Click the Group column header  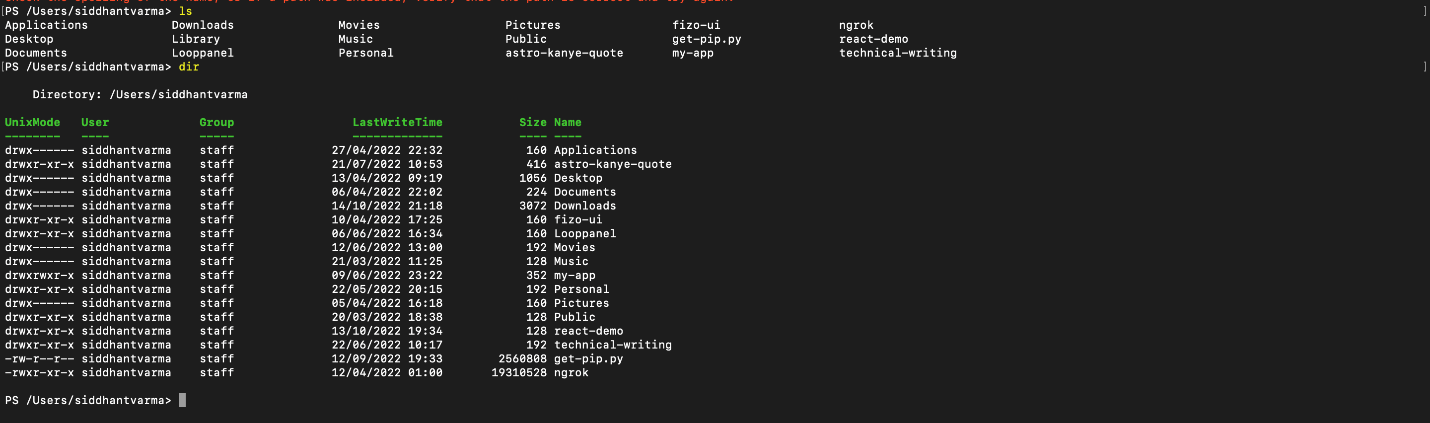(217, 122)
